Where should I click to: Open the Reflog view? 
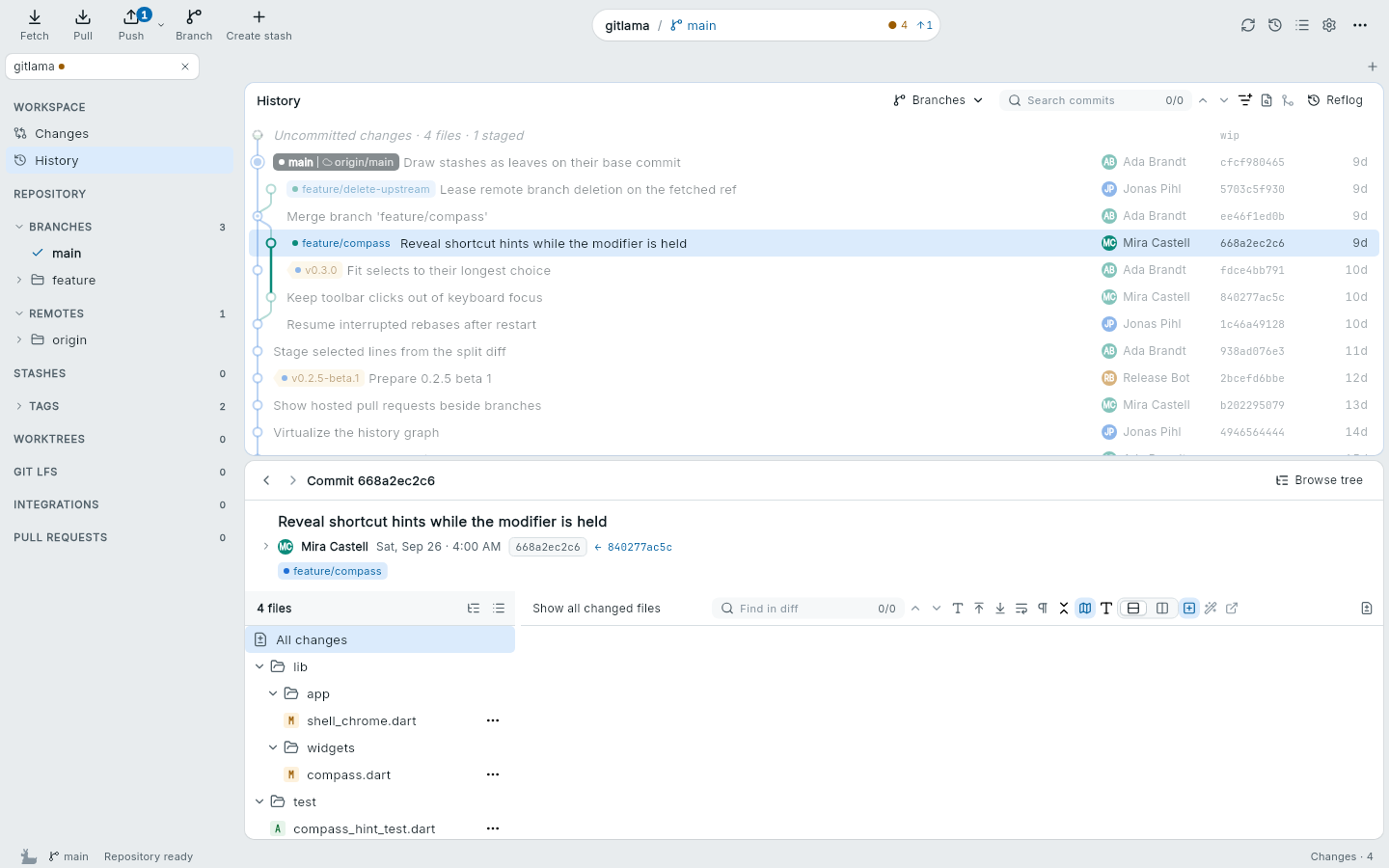[x=1335, y=100]
